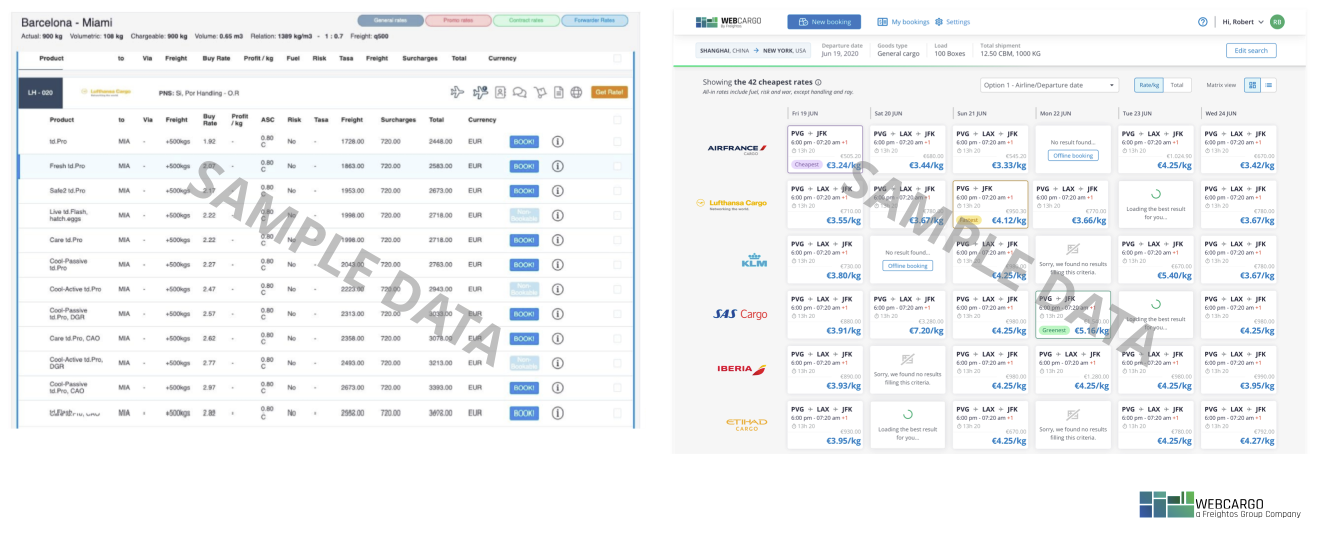Screen dimensions: 1336x538
Task: Click the Iberia airline logo
Action: pyautogui.click(x=742, y=369)
